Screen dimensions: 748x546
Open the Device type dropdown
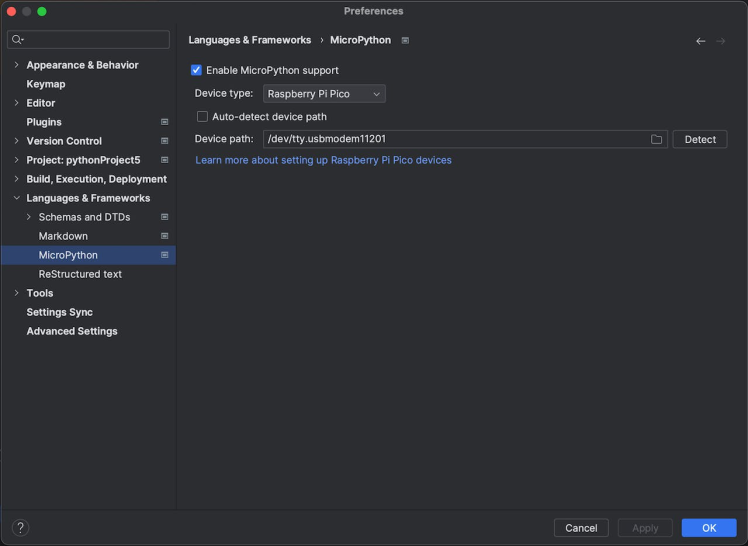[x=324, y=94]
